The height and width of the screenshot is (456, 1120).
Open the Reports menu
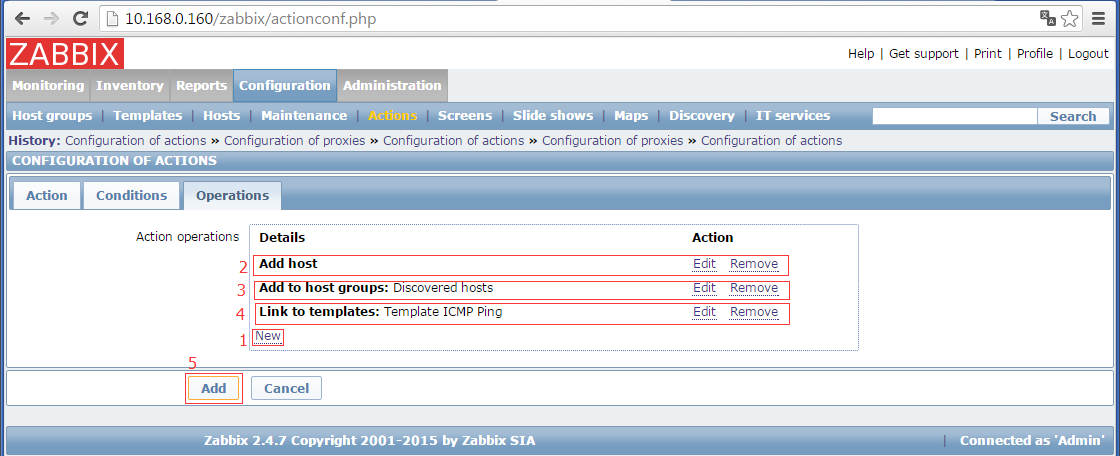(201, 86)
